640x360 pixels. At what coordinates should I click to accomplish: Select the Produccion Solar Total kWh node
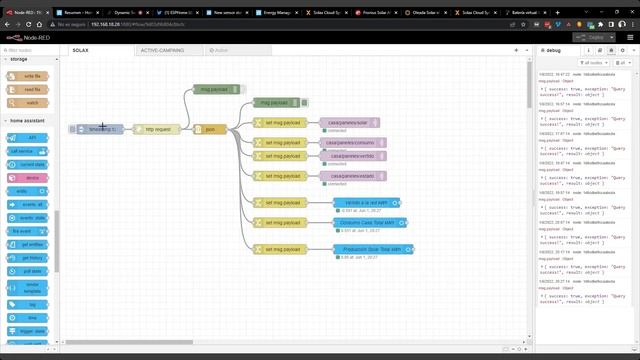pyautogui.click(x=373, y=249)
